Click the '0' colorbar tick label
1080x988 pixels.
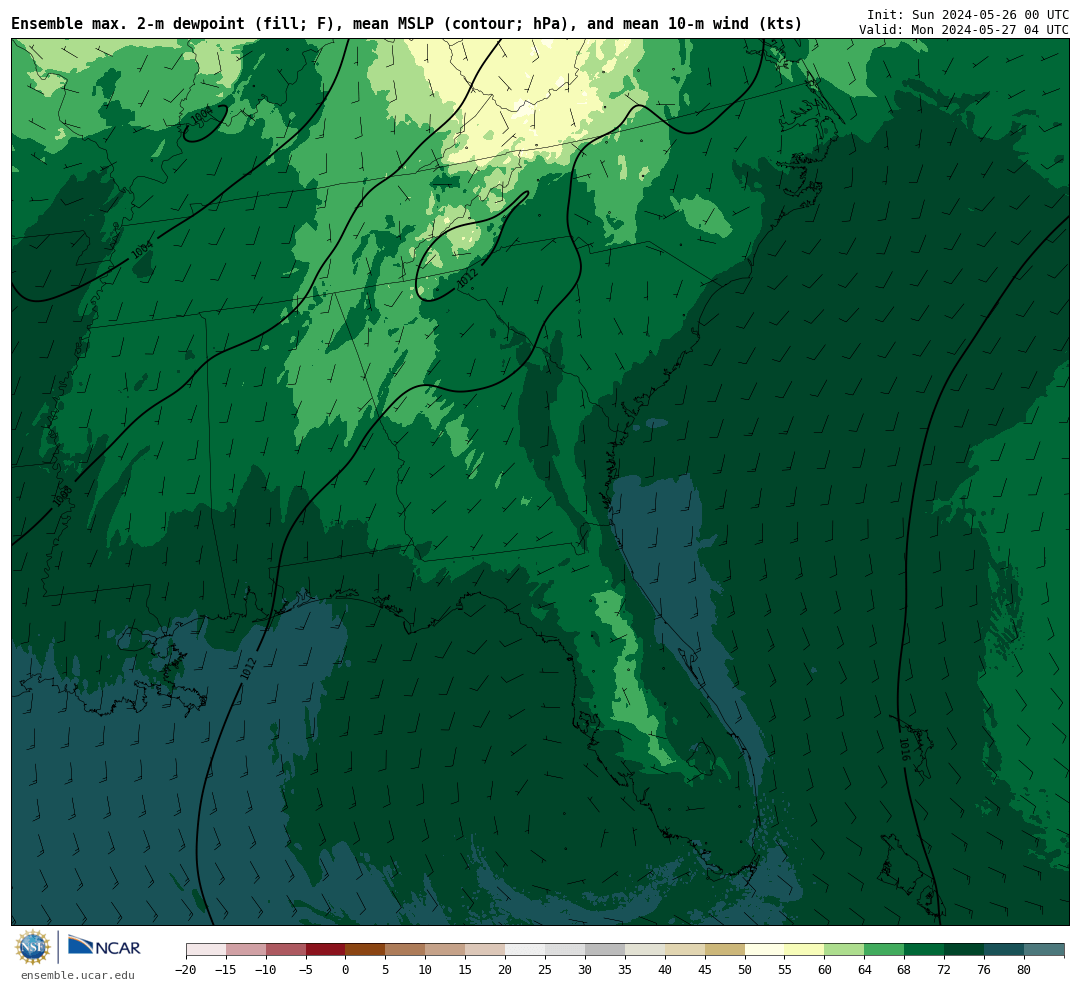coord(346,970)
